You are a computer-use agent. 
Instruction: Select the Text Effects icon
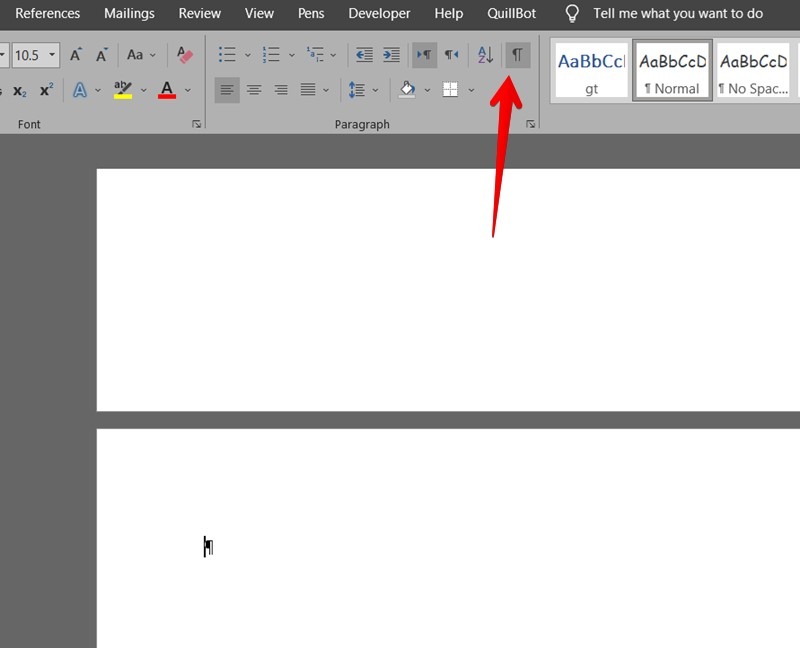point(79,90)
